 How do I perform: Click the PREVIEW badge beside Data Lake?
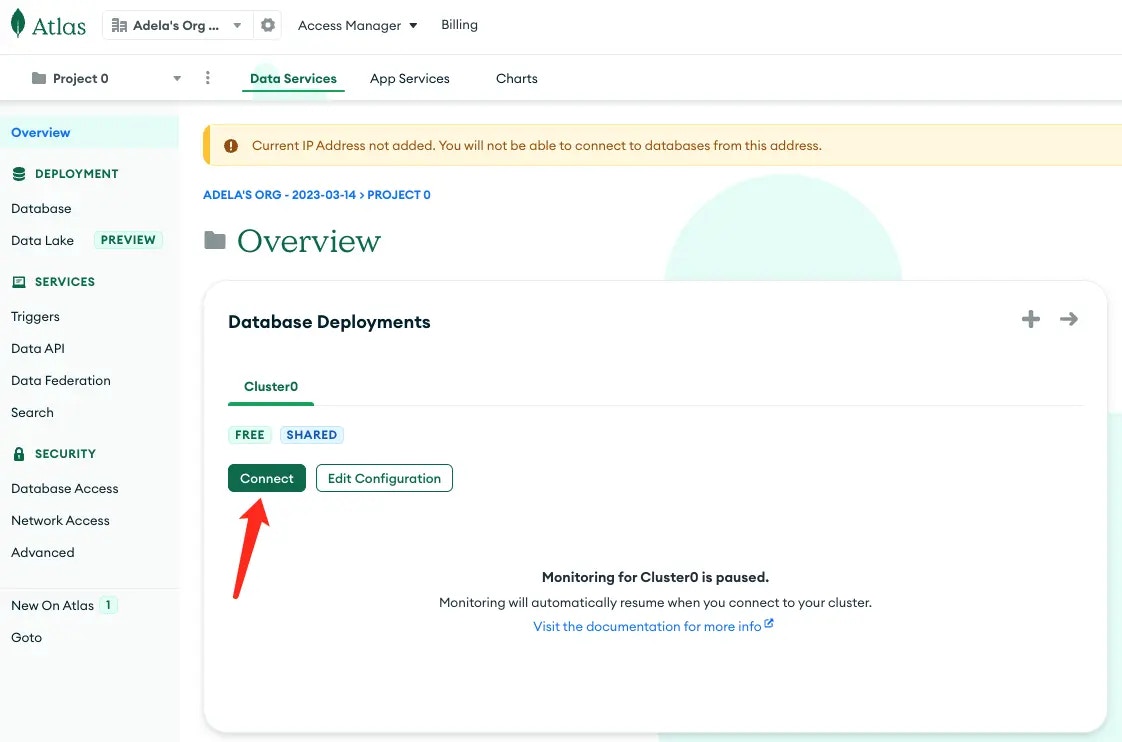tap(128, 240)
